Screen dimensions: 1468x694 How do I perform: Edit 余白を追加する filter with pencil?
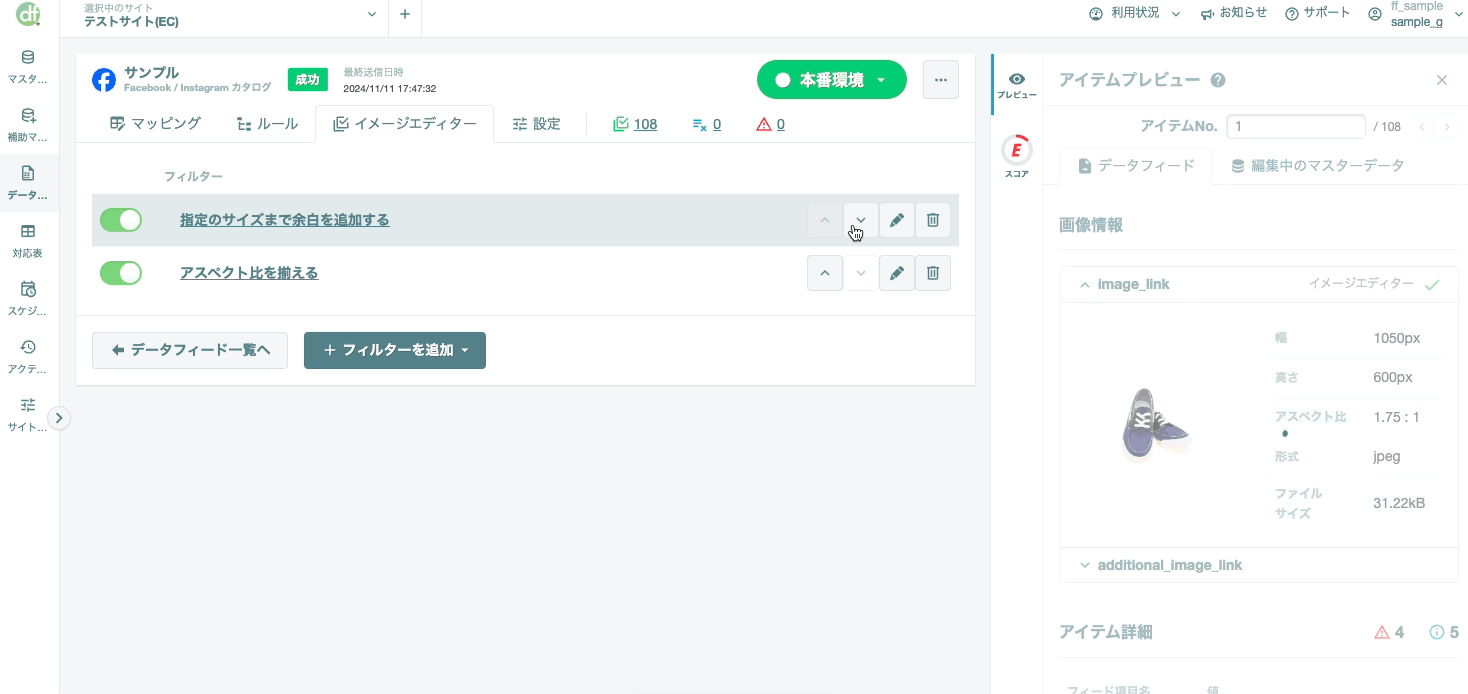pyautogui.click(x=897, y=220)
